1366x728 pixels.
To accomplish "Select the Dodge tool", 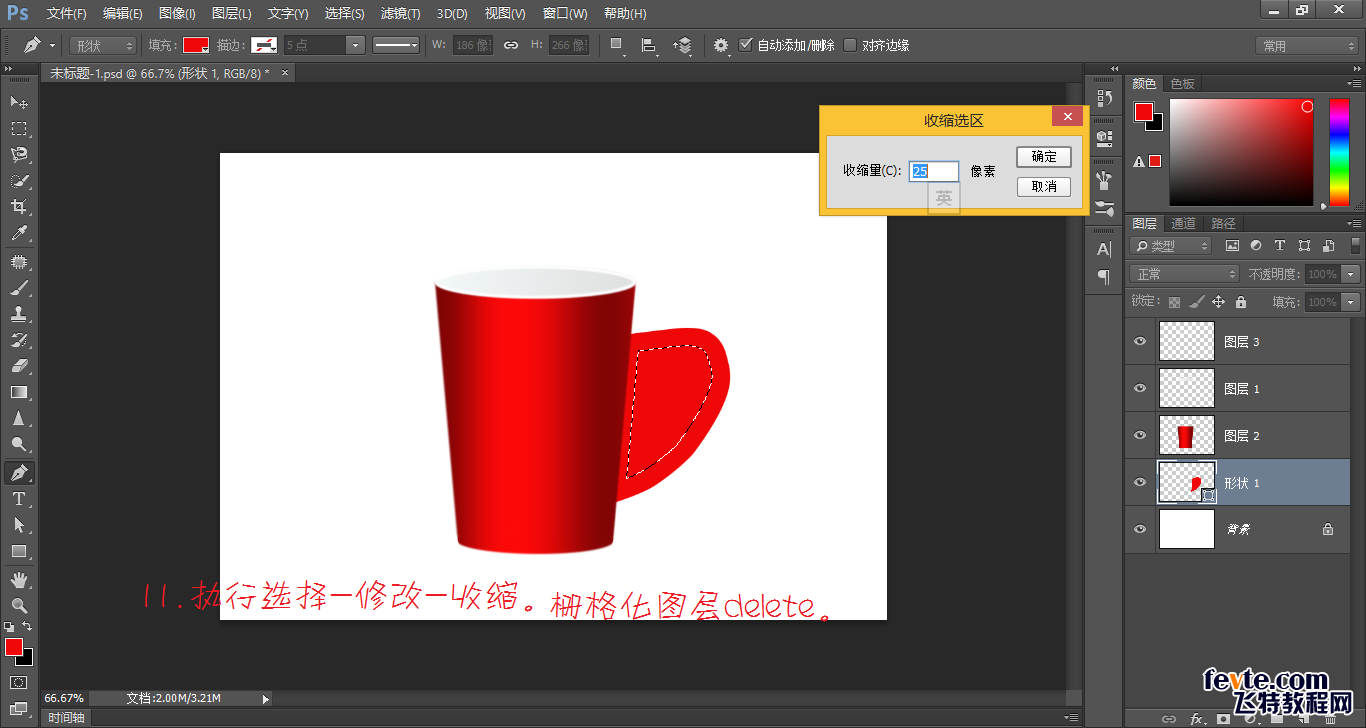I will point(19,444).
